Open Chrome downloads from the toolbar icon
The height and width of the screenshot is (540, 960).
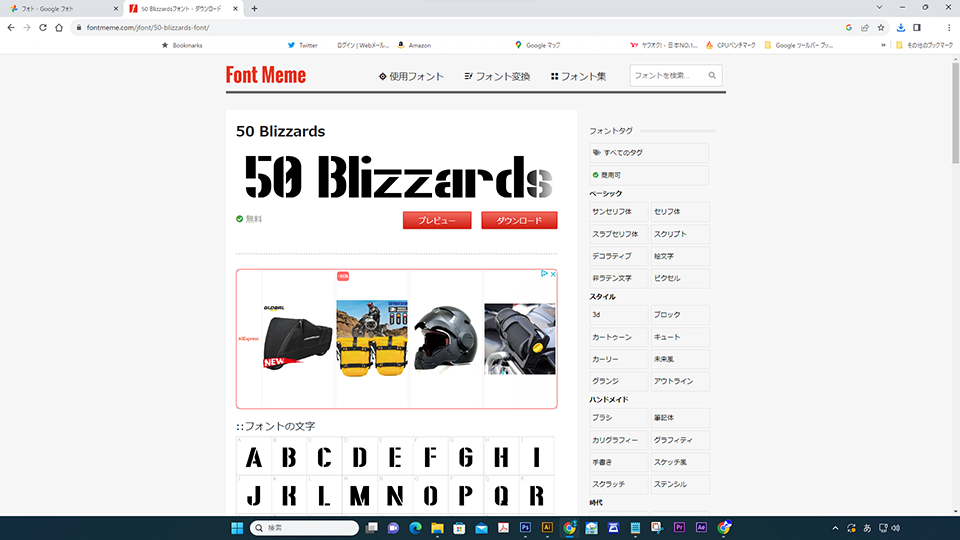tap(900, 28)
